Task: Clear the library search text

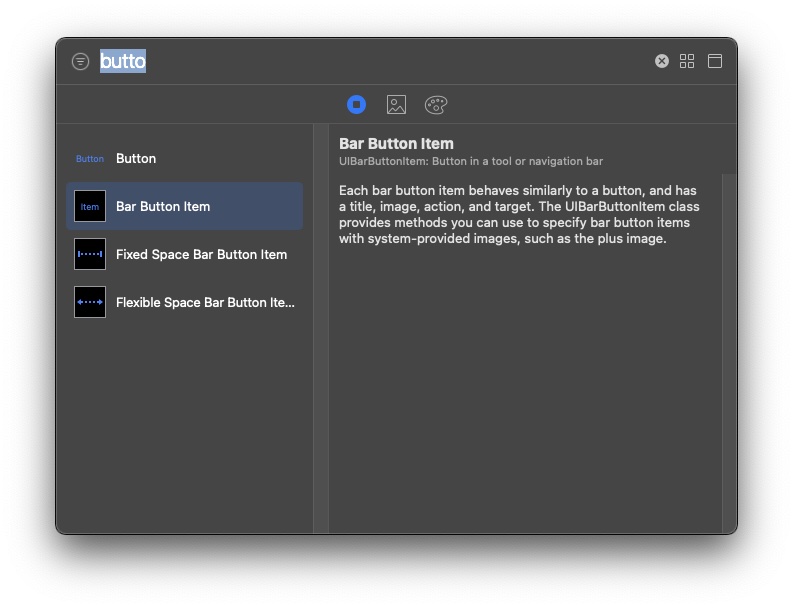Action: coord(662,61)
